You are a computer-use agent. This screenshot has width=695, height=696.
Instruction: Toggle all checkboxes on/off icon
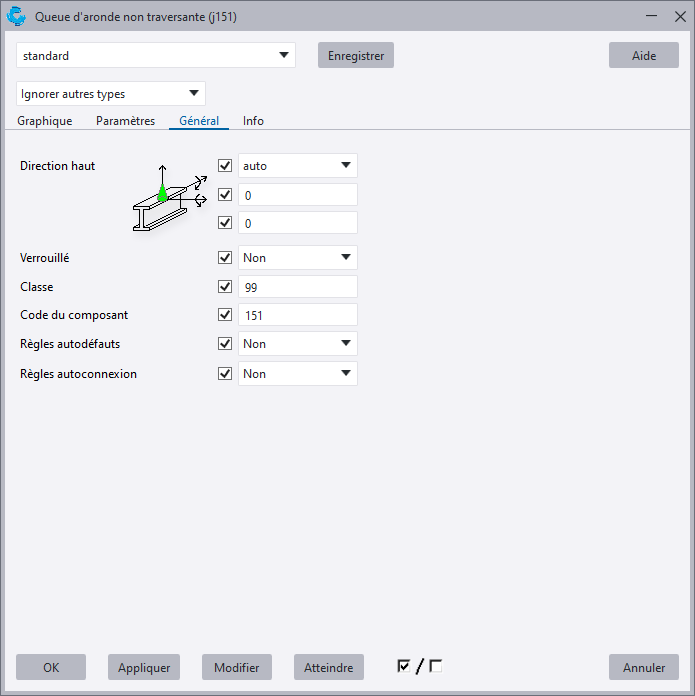point(419,666)
